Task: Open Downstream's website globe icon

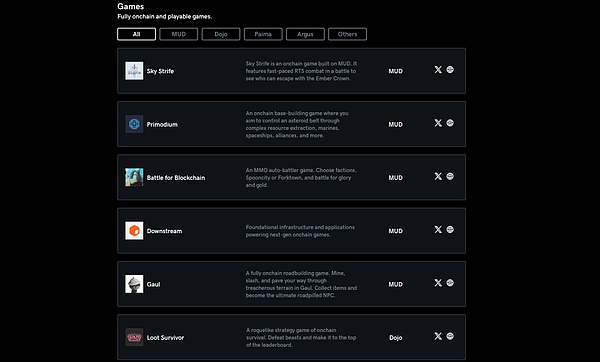Action: point(450,230)
